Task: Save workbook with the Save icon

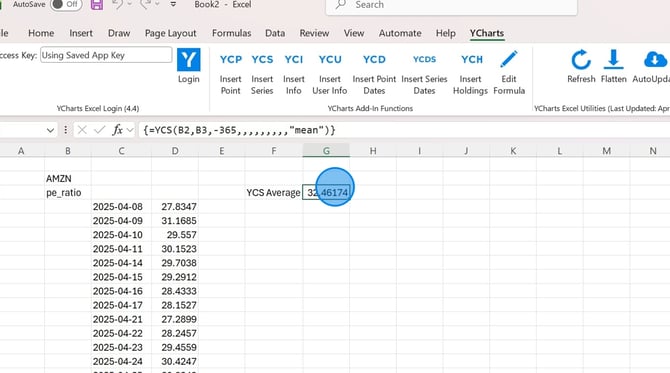Action: [x=97, y=5]
